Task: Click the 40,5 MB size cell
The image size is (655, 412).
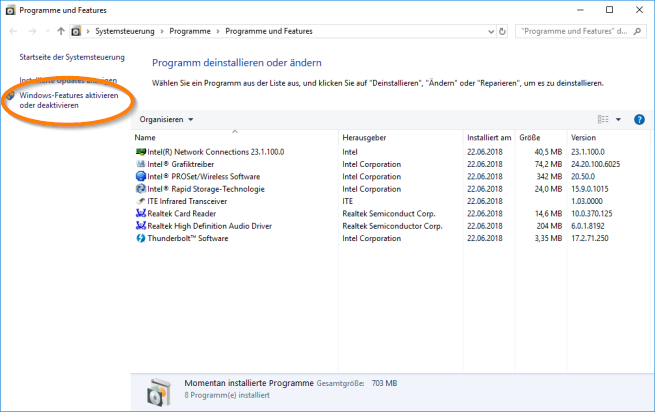Action: click(x=548, y=152)
